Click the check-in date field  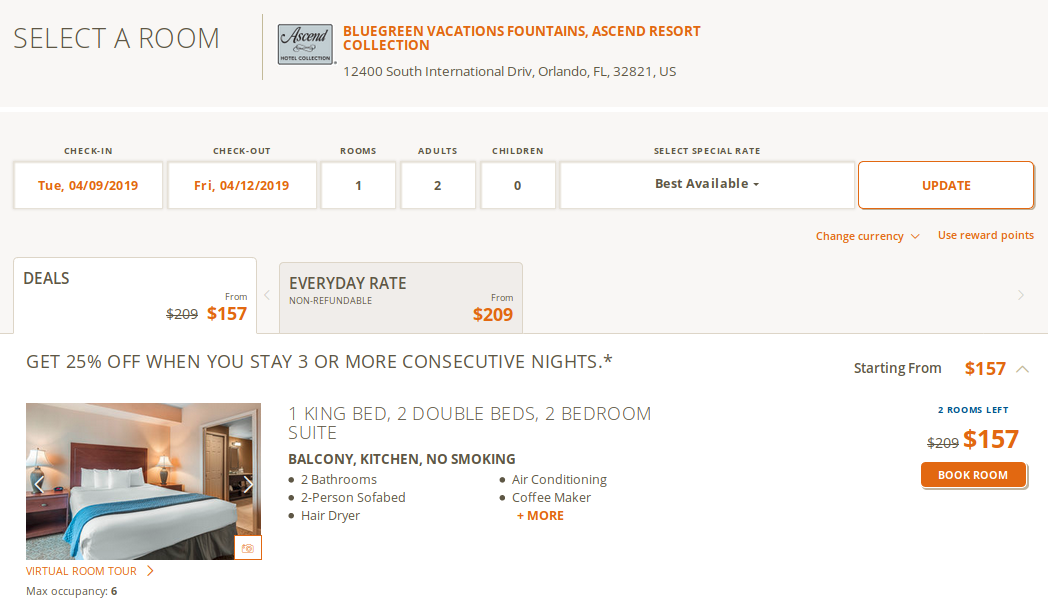(x=88, y=185)
